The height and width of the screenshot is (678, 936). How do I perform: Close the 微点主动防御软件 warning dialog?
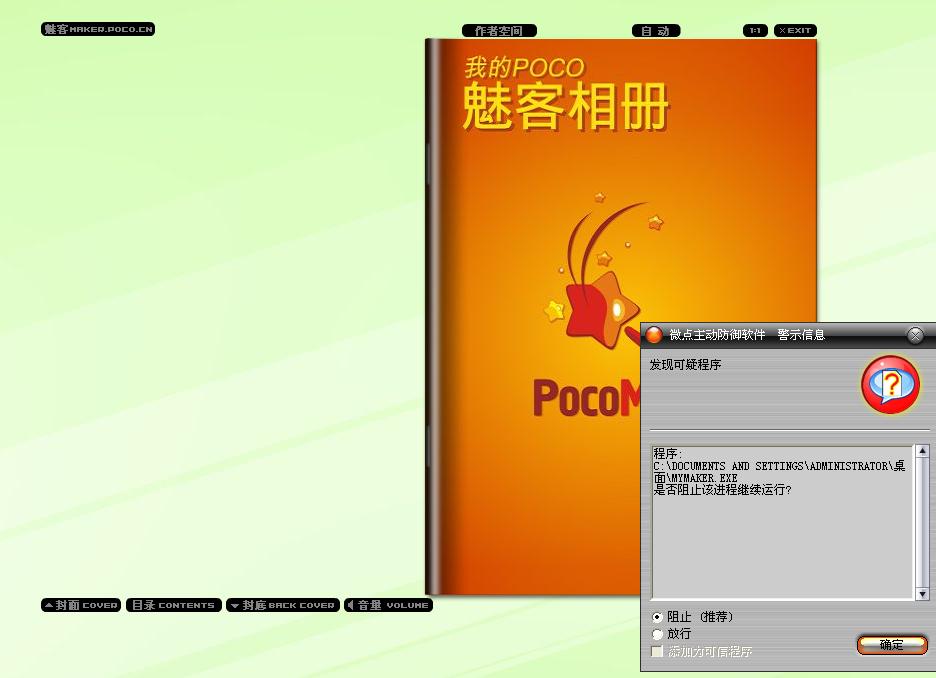click(x=915, y=335)
